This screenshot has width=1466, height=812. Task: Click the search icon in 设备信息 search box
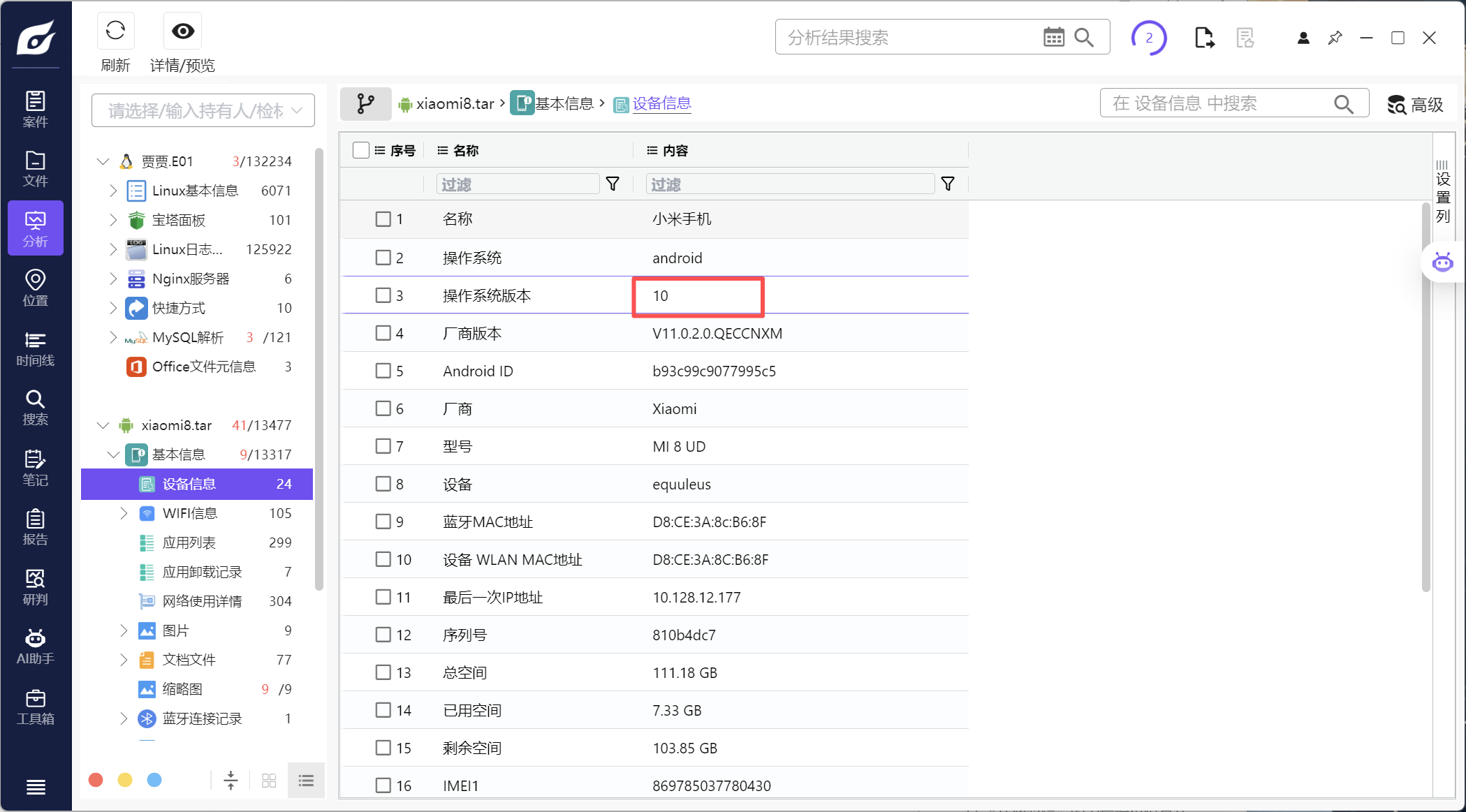pos(1343,104)
